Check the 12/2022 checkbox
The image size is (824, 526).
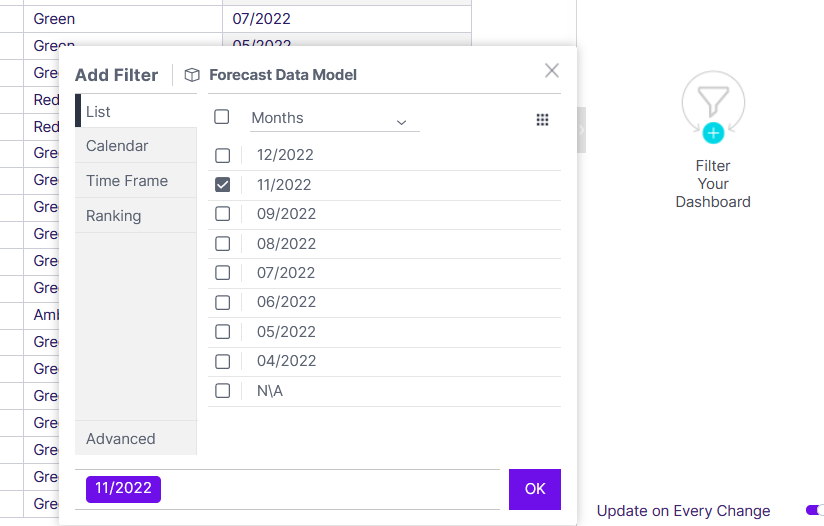(223, 156)
